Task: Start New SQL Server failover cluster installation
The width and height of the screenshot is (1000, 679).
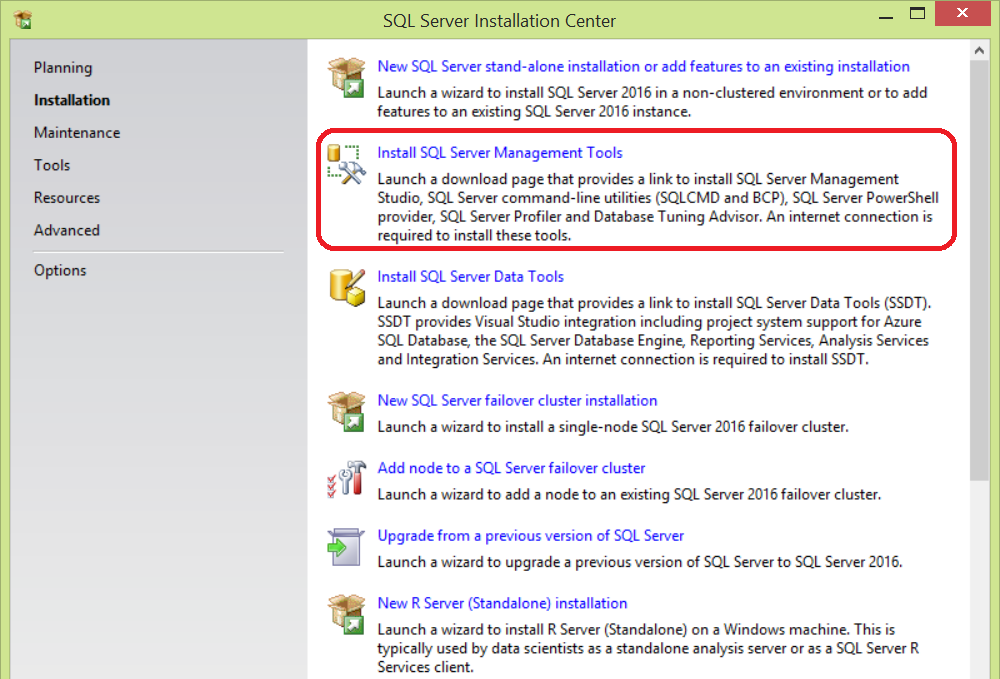Action: click(x=517, y=400)
